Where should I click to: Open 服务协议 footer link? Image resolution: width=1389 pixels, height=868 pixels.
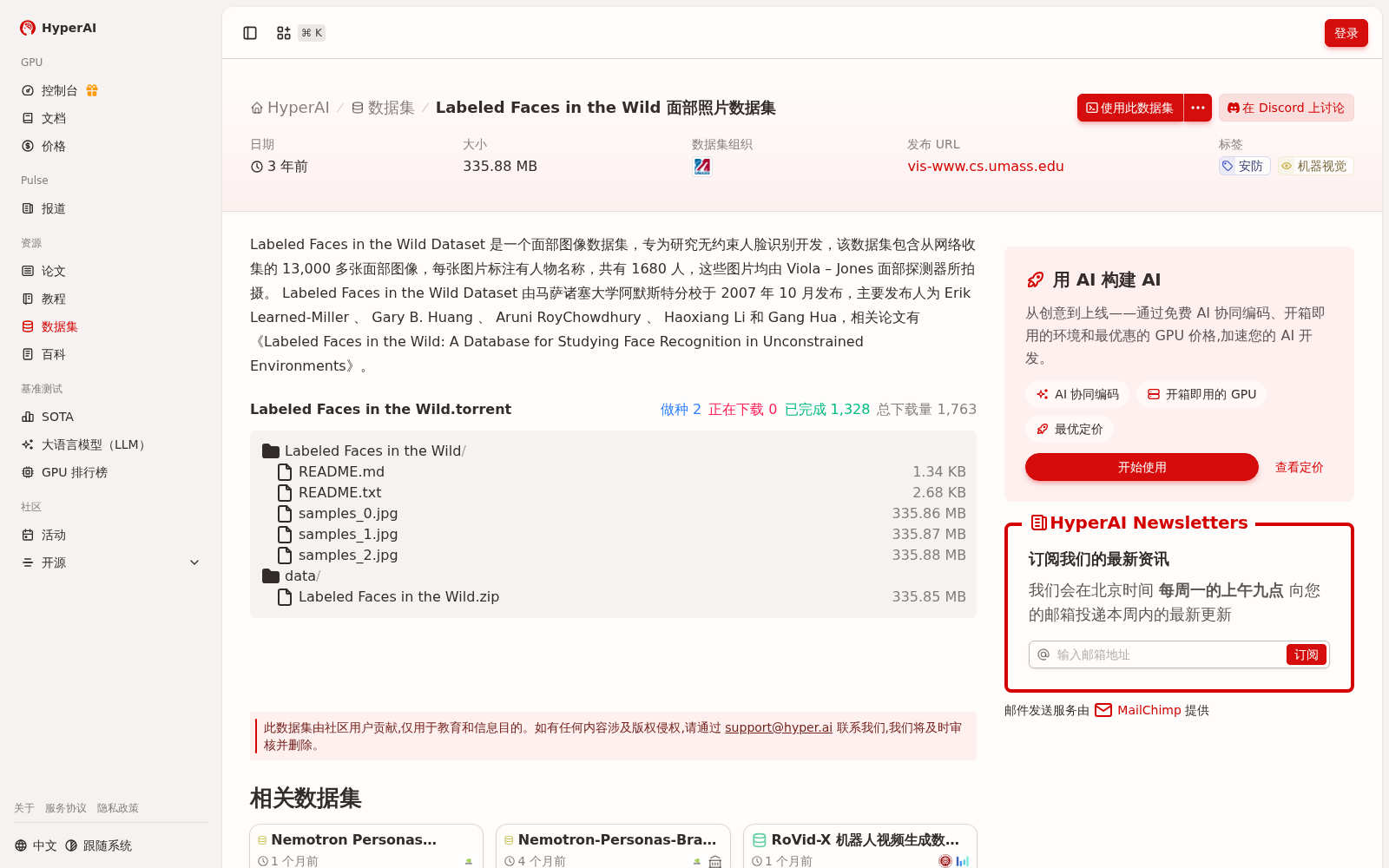[x=66, y=808]
